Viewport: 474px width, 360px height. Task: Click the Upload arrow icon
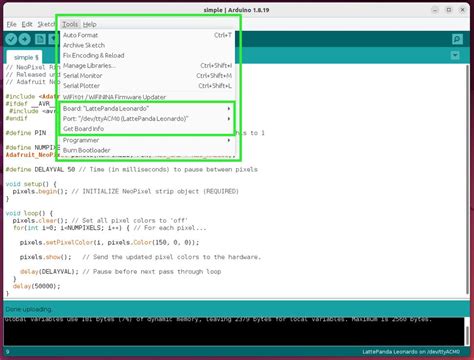click(25, 39)
